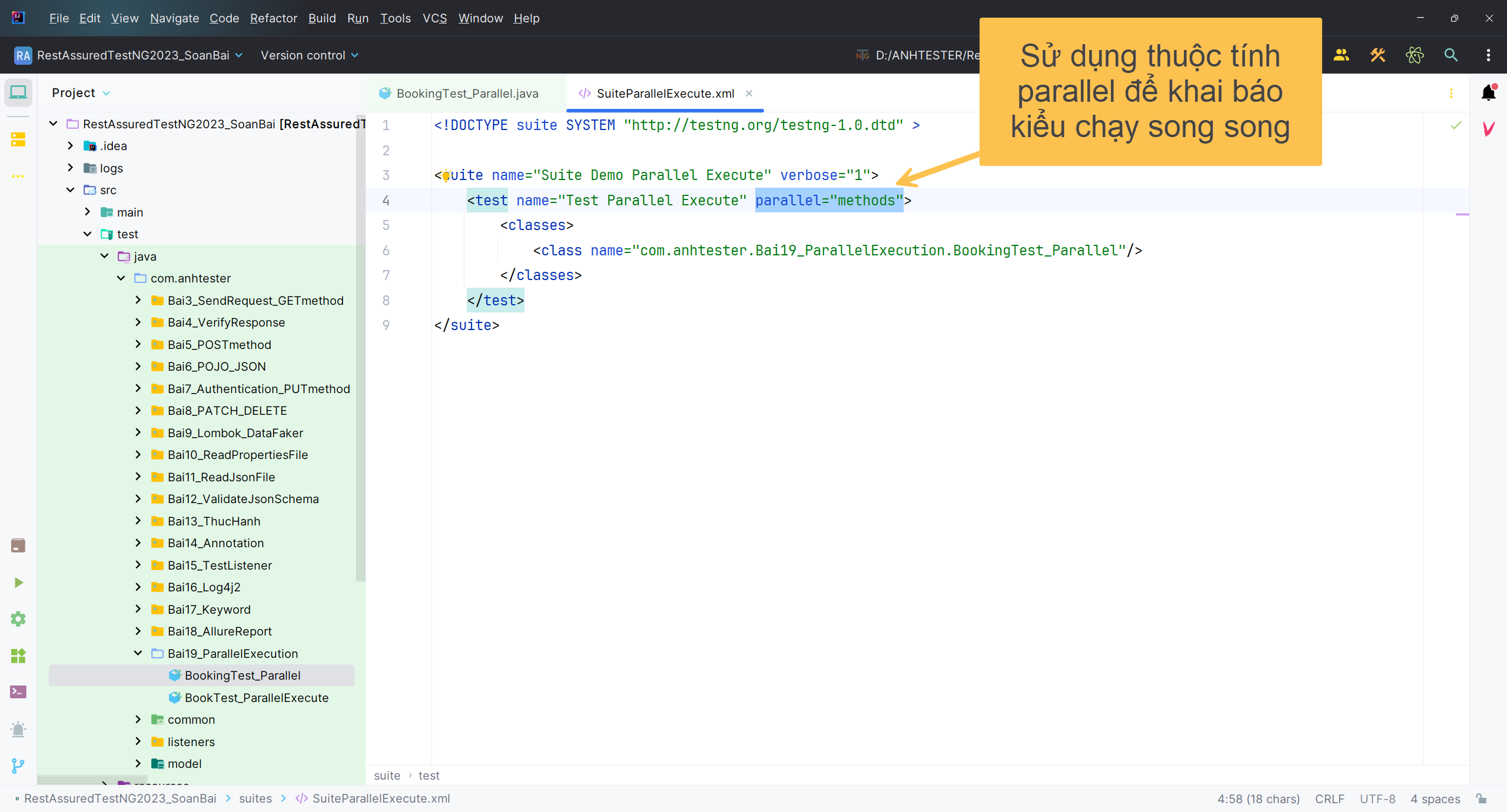1507x812 pixels.
Task: Select the listeners package
Action: point(191,742)
